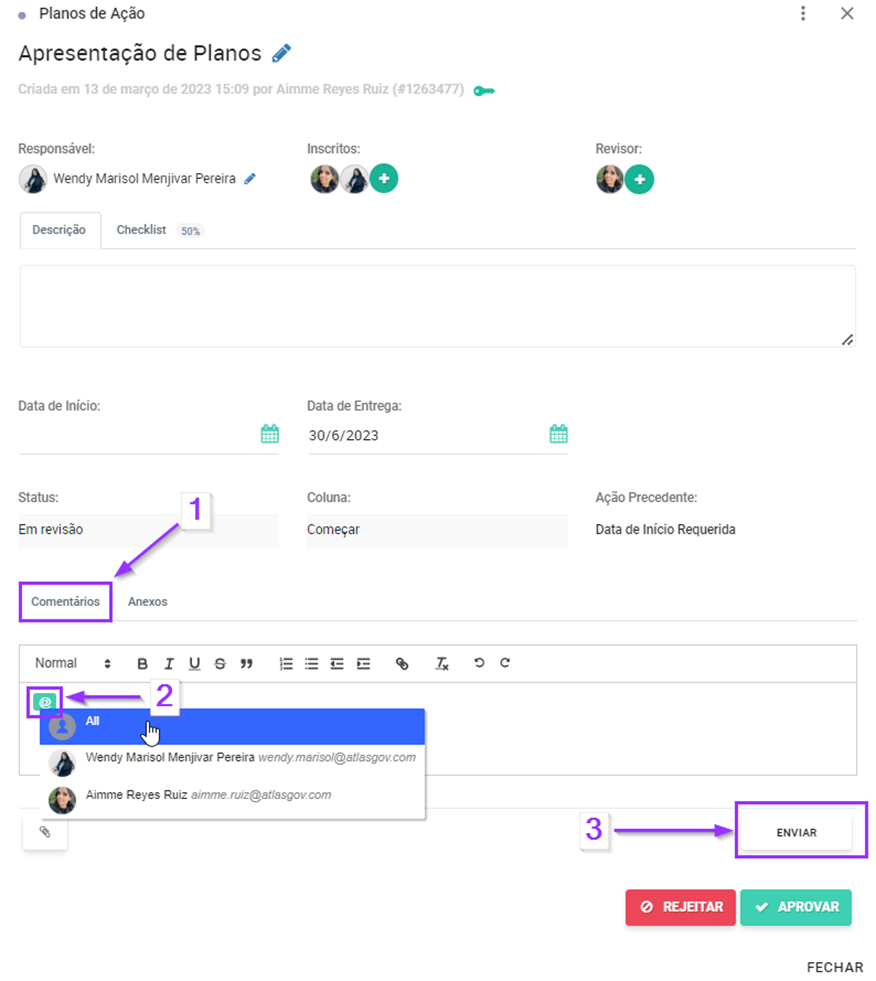Add a subscriber with Inscritos plus button
Image resolution: width=876 pixels, height=981 pixels.
pyautogui.click(x=384, y=178)
